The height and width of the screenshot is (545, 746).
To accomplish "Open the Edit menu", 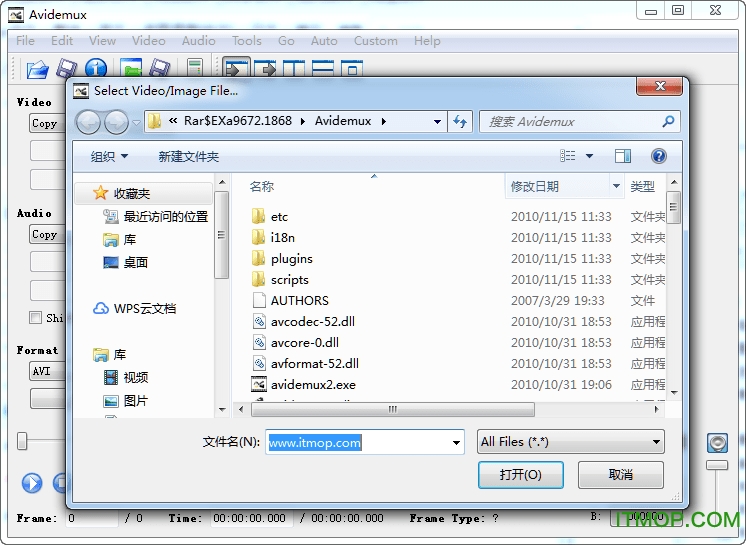I will click(x=62, y=41).
